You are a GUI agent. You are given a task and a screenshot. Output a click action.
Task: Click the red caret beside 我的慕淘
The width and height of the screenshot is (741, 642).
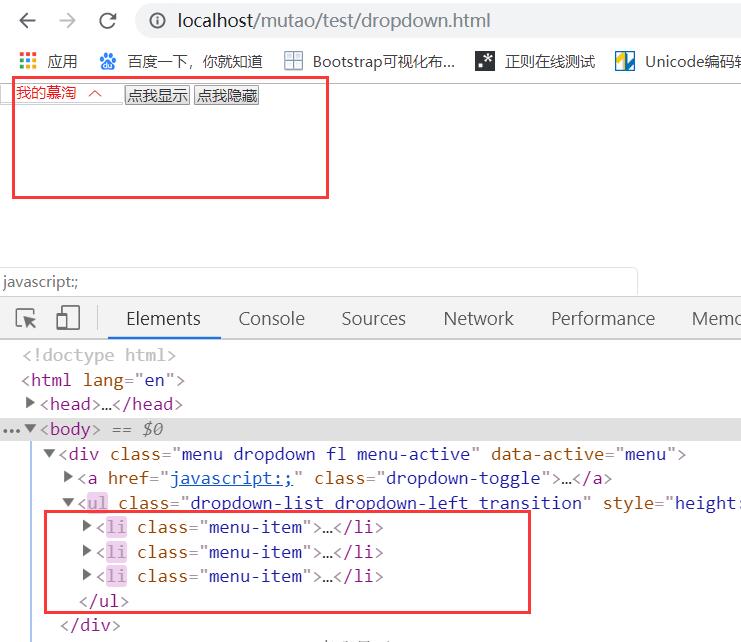95,94
